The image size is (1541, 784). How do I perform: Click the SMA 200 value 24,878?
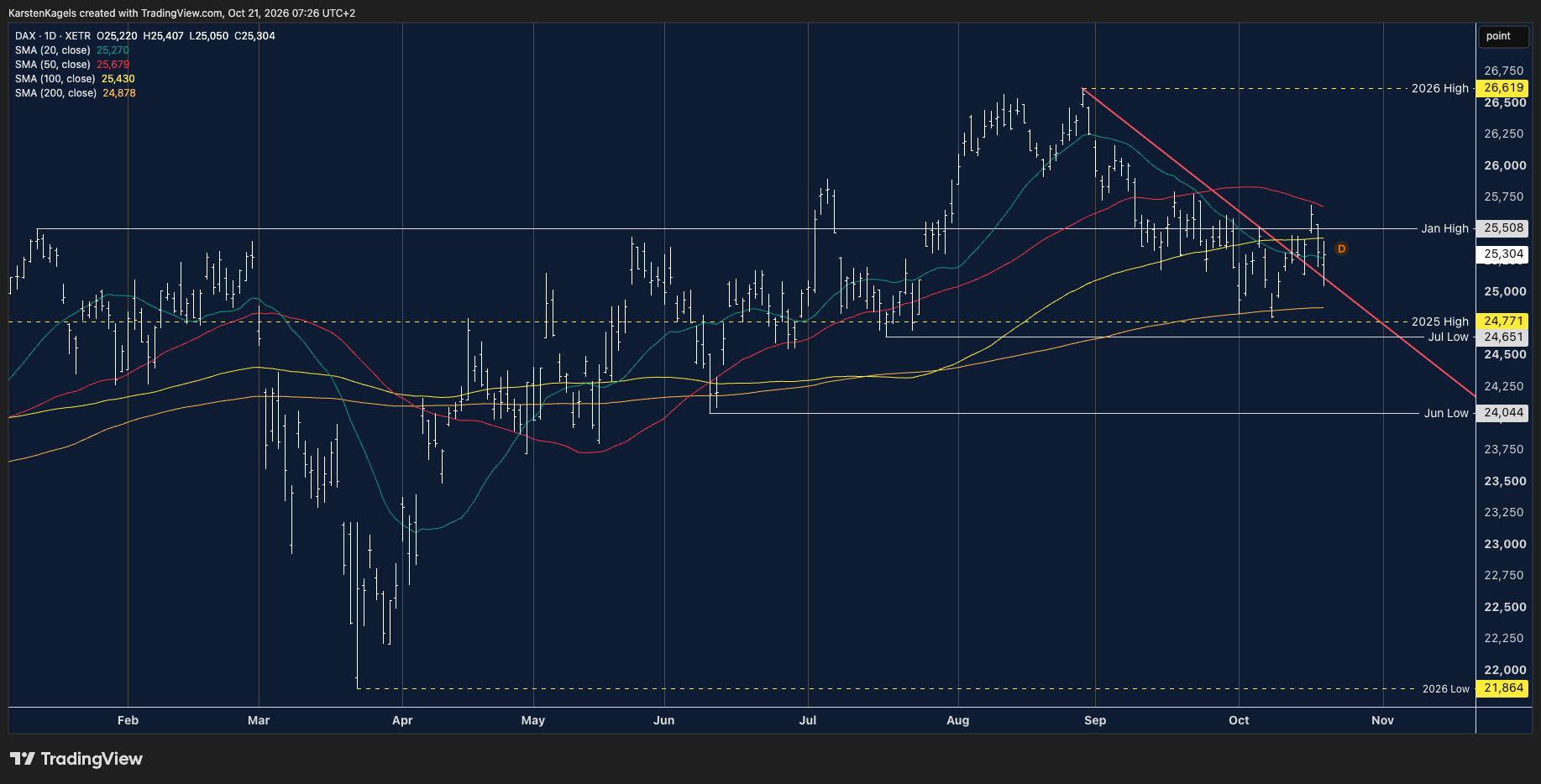point(119,93)
